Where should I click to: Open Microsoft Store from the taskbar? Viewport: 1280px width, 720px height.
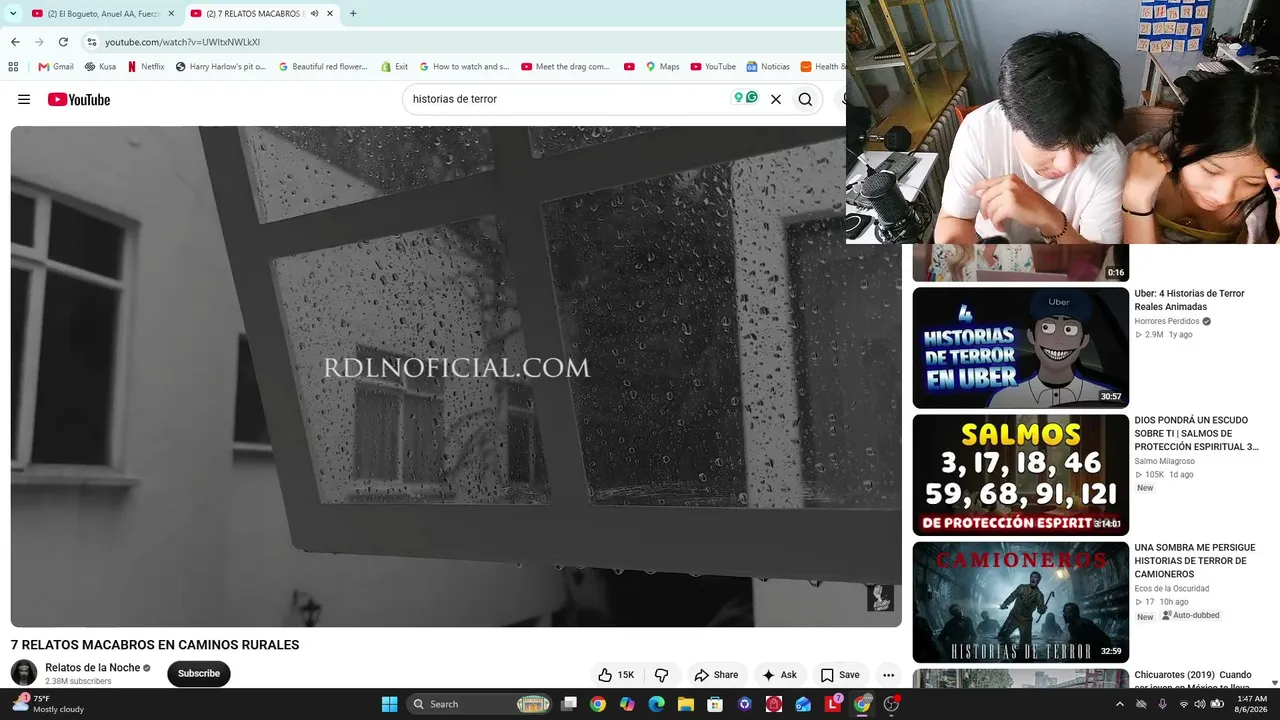[x=715, y=704]
